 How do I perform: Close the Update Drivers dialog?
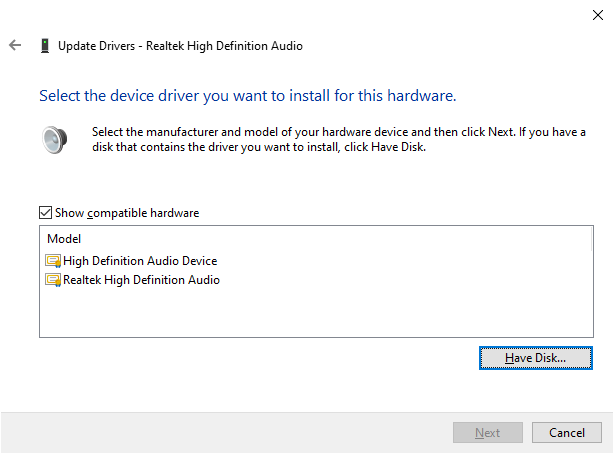[x=598, y=15]
